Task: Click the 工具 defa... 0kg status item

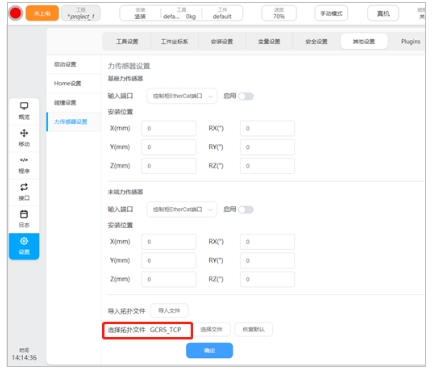Action: (x=180, y=13)
